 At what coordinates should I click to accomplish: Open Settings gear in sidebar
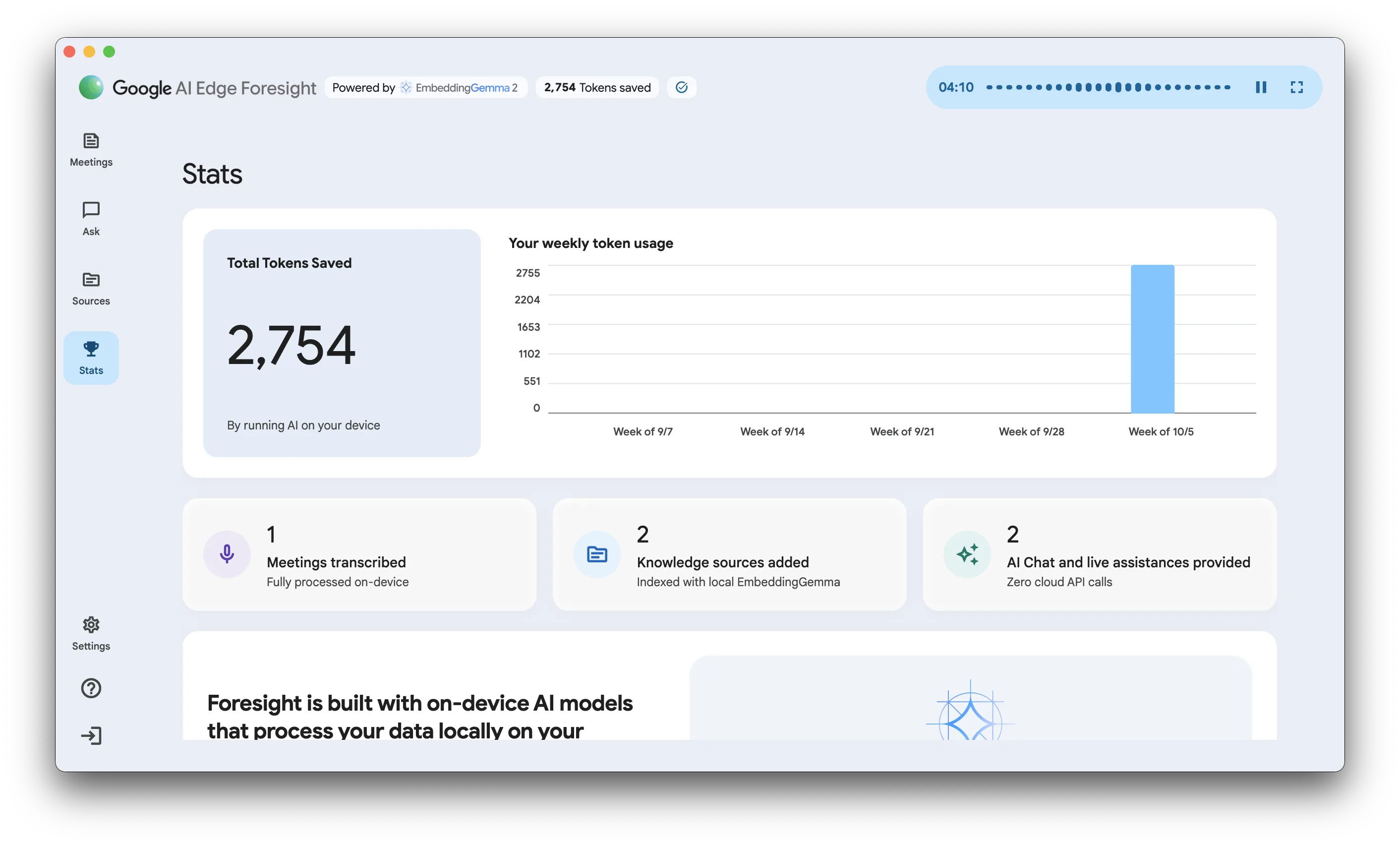pos(91,634)
